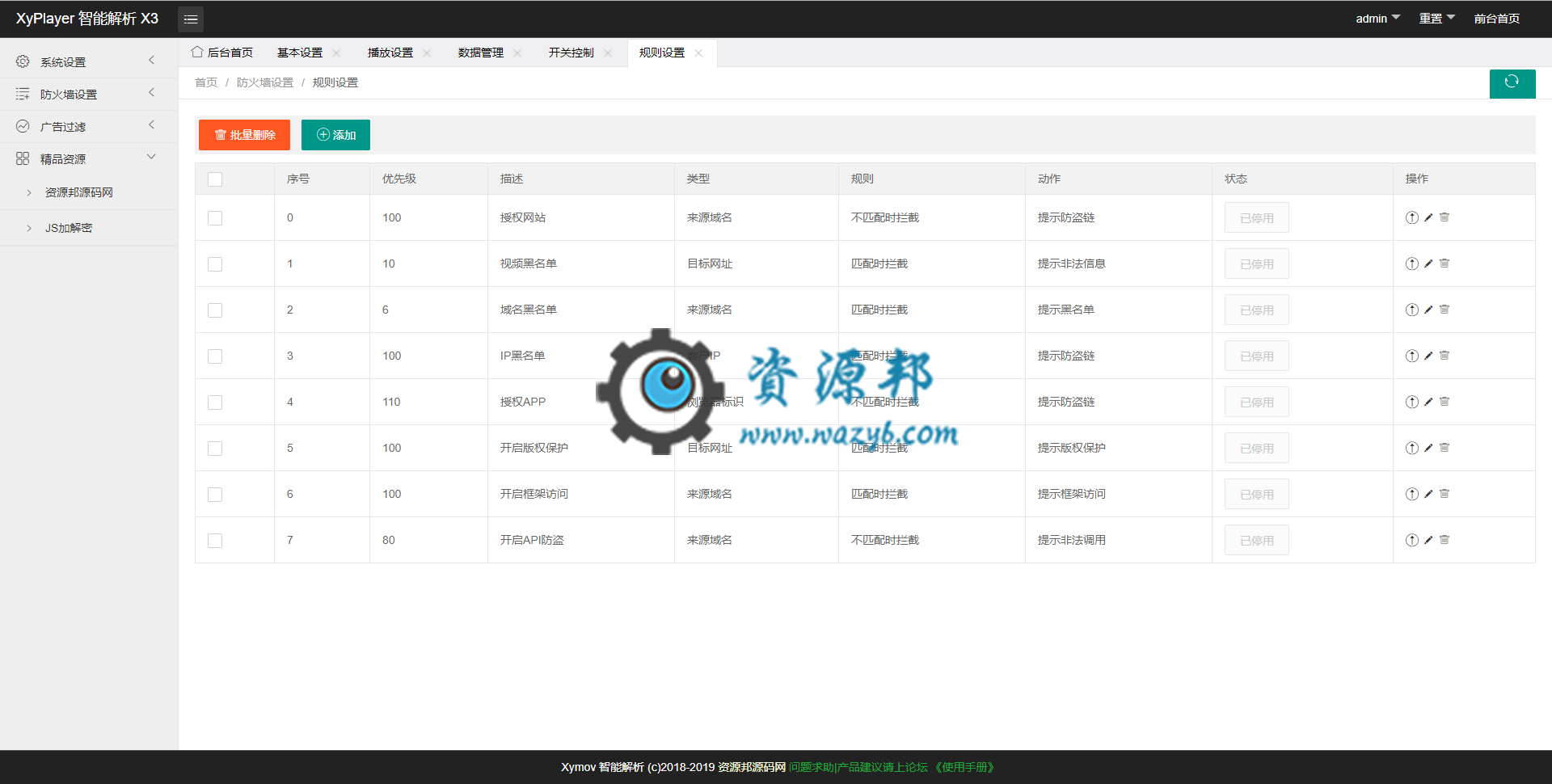Click the home icon in 后台首页 tab
This screenshot has height=784, width=1552.
pos(196,52)
